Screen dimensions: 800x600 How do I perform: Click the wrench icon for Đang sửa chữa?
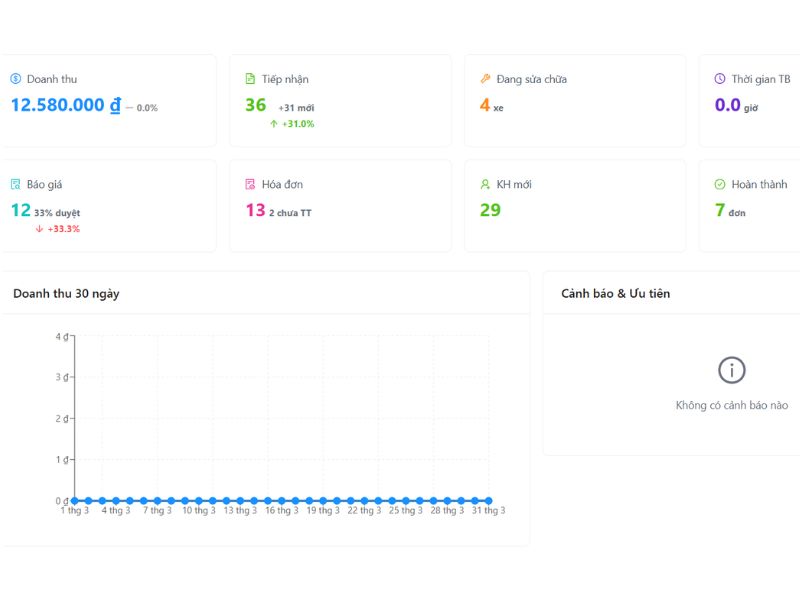pyautogui.click(x=485, y=79)
